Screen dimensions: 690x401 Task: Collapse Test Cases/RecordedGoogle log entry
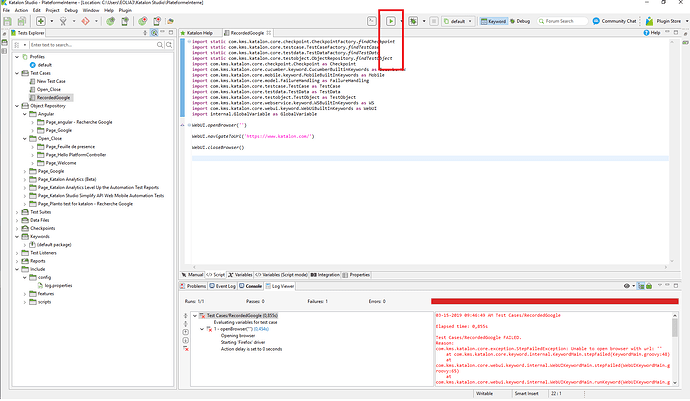[x=195, y=316]
